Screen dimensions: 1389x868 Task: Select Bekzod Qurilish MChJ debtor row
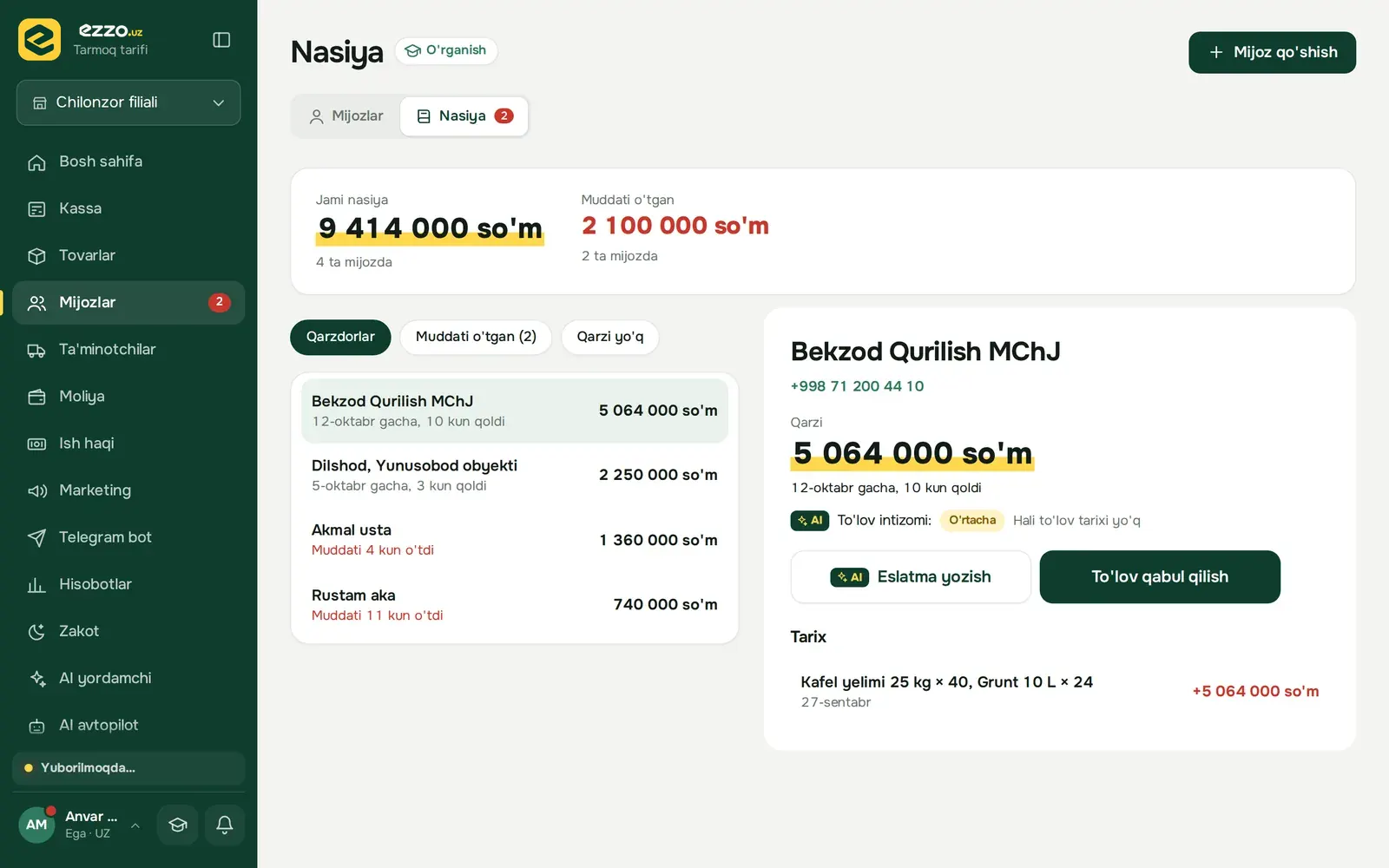click(515, 411)
